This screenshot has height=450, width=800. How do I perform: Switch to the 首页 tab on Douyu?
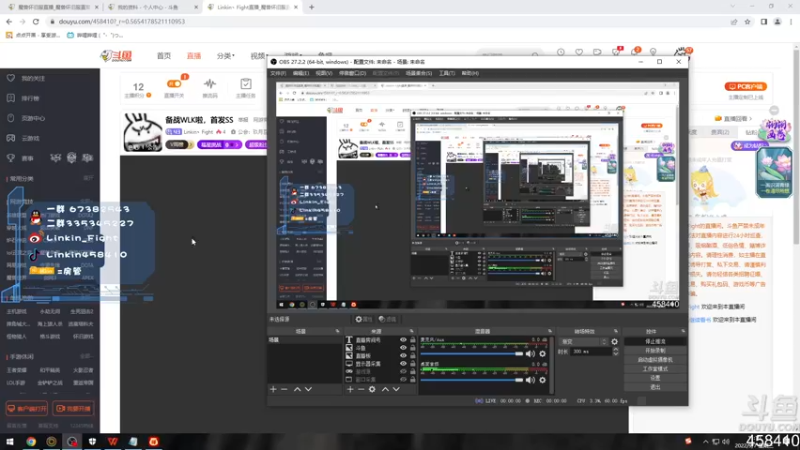(164, 56)
